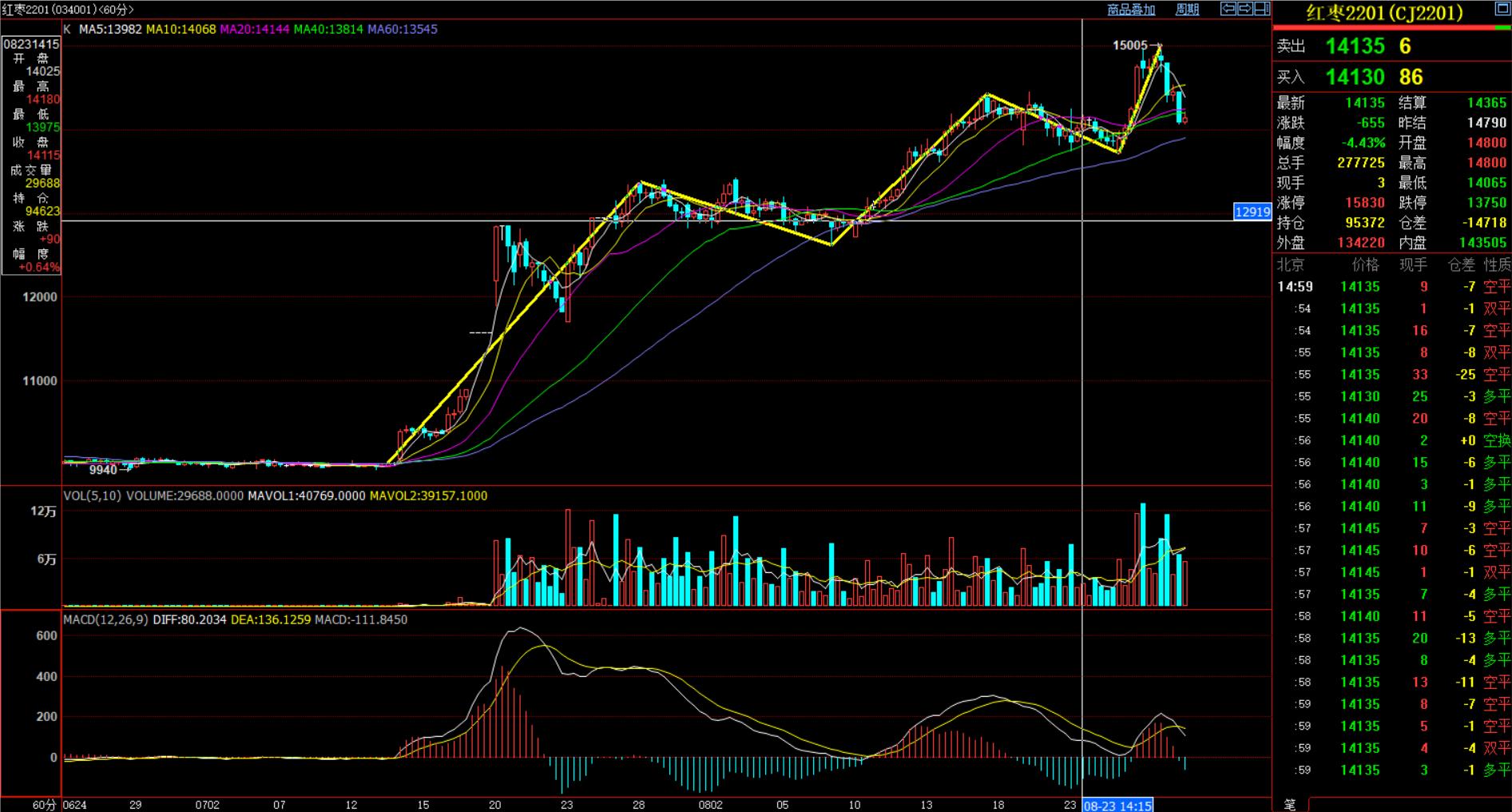The height and width of the screenshot is (812, 1512).
Task: Click the MACD(12,26,9) indicator label
Action: [105, 619]
